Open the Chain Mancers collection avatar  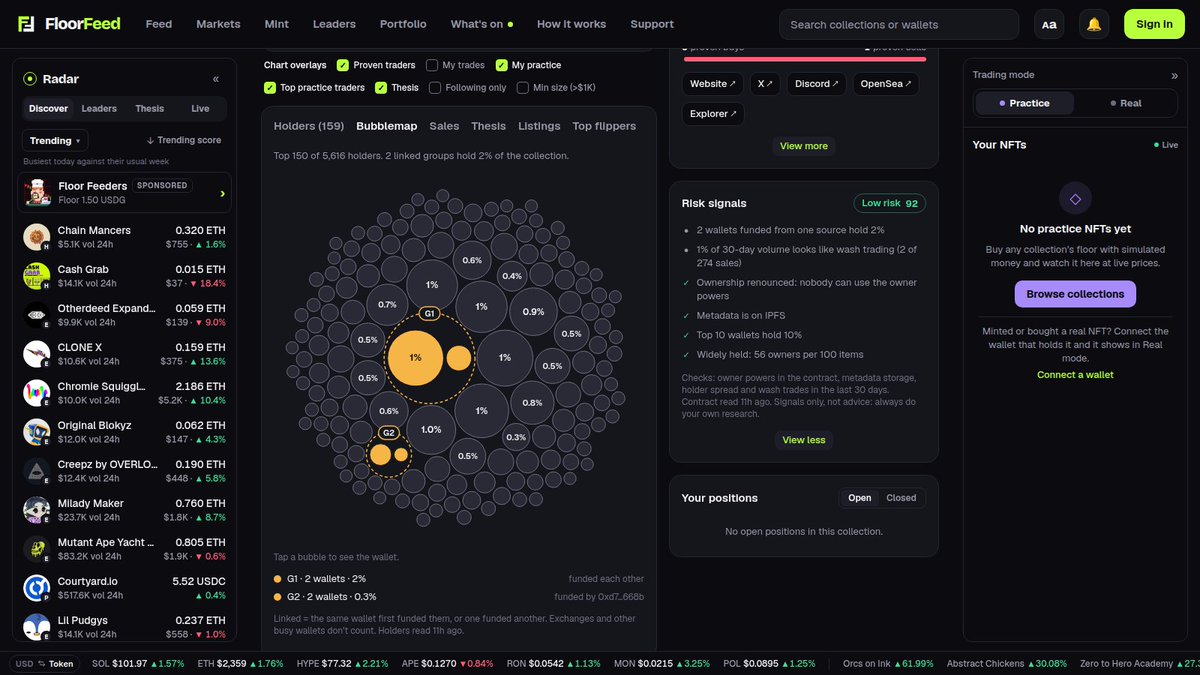37,237
